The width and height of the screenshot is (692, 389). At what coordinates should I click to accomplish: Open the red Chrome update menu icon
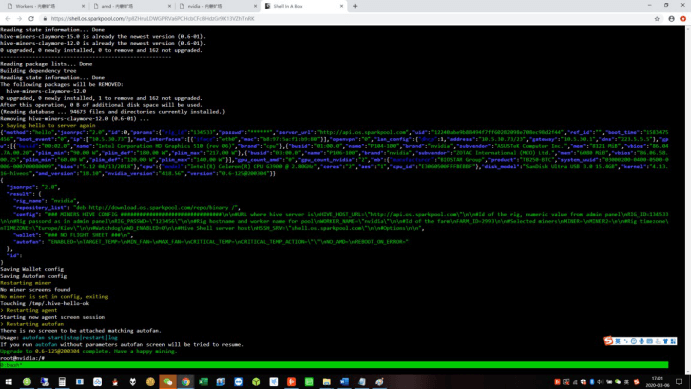point(683,19)
